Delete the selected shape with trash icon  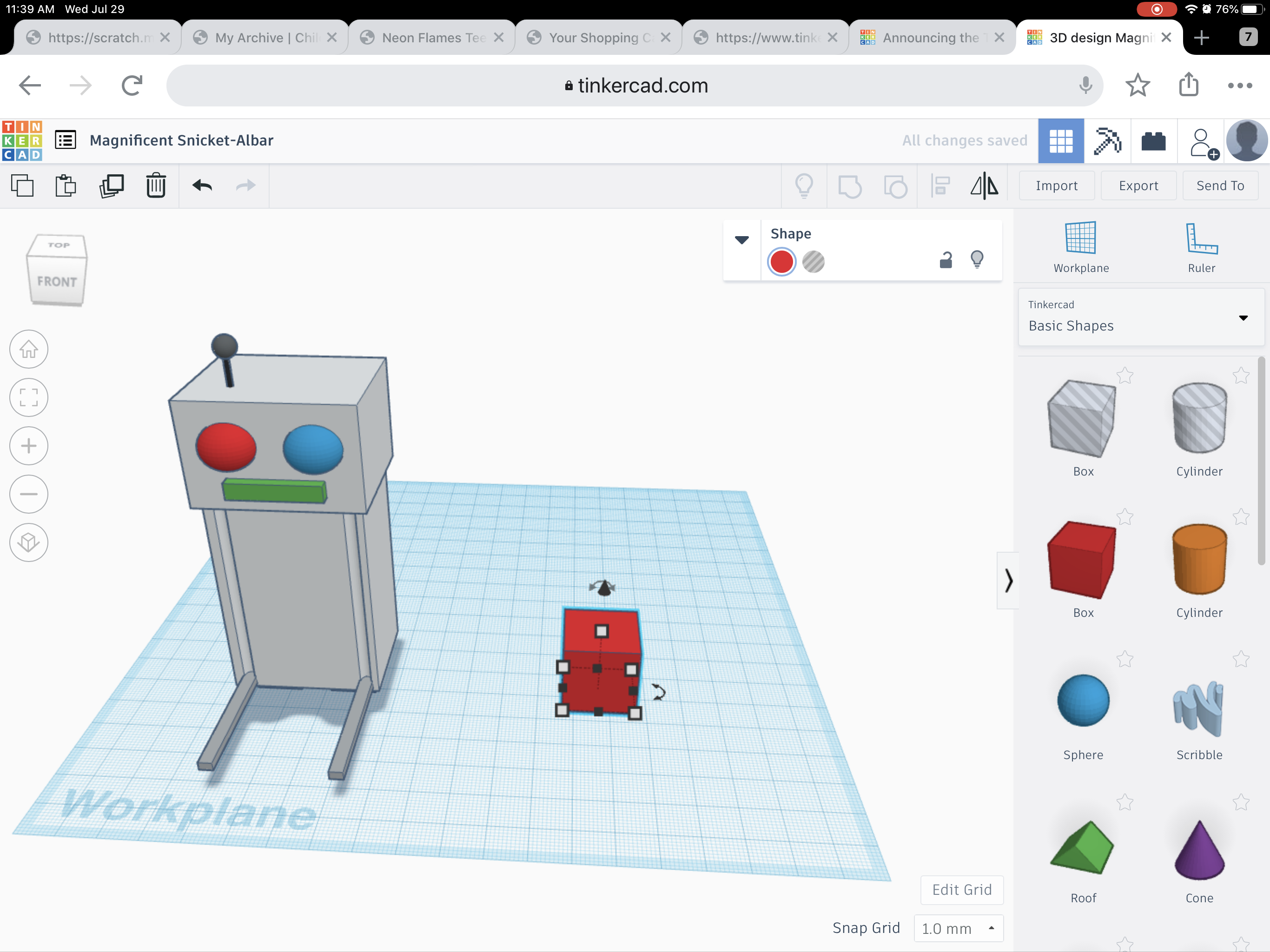pyautogui.click(x=156, y=186)
